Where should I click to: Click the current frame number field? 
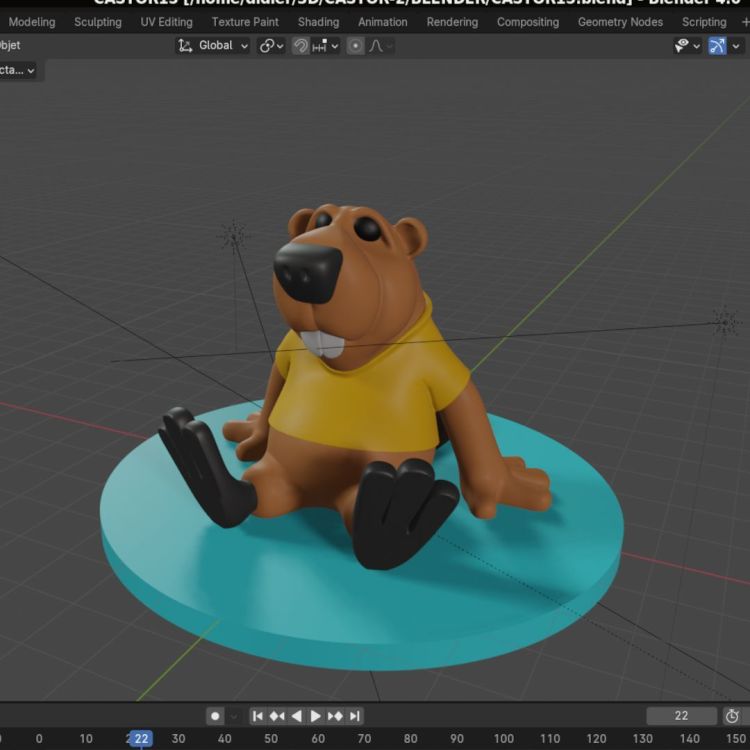coord(681,716)
